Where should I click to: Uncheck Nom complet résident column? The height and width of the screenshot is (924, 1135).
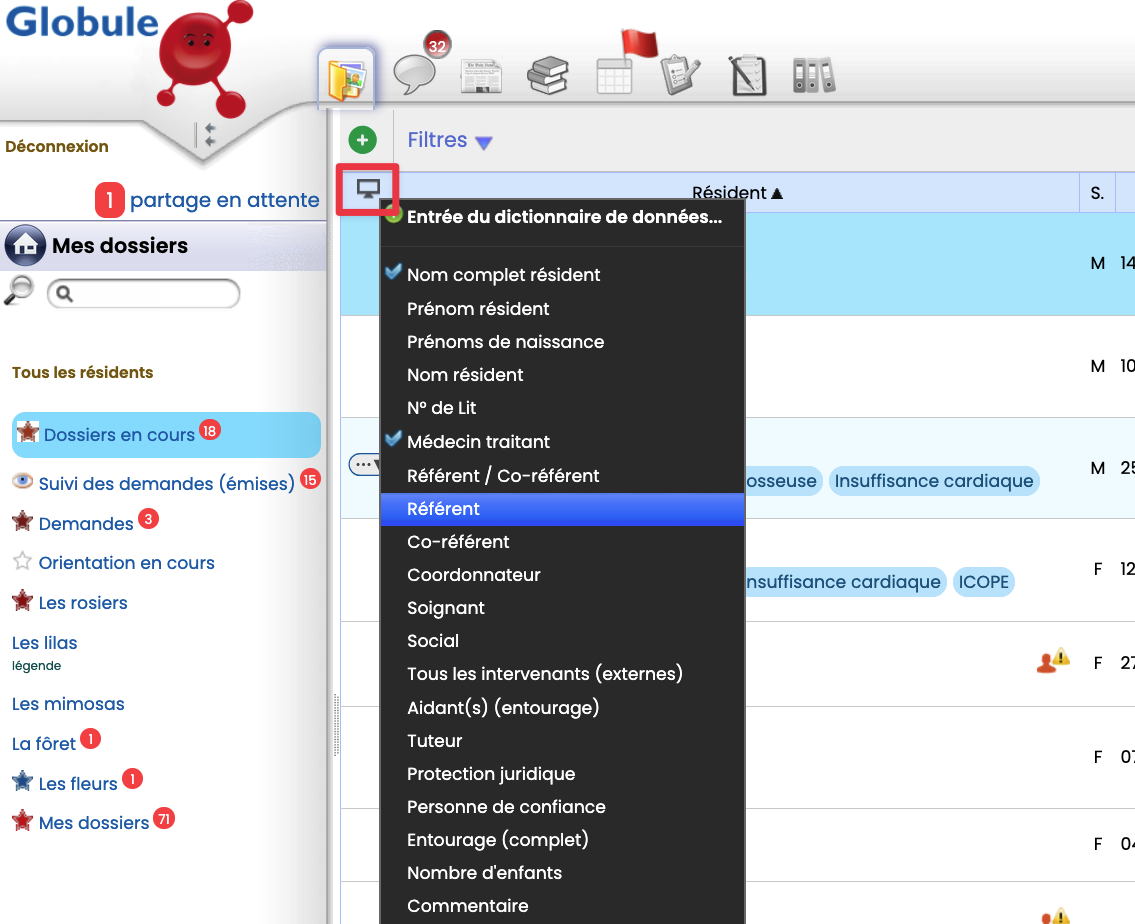[x=502, y=275]
